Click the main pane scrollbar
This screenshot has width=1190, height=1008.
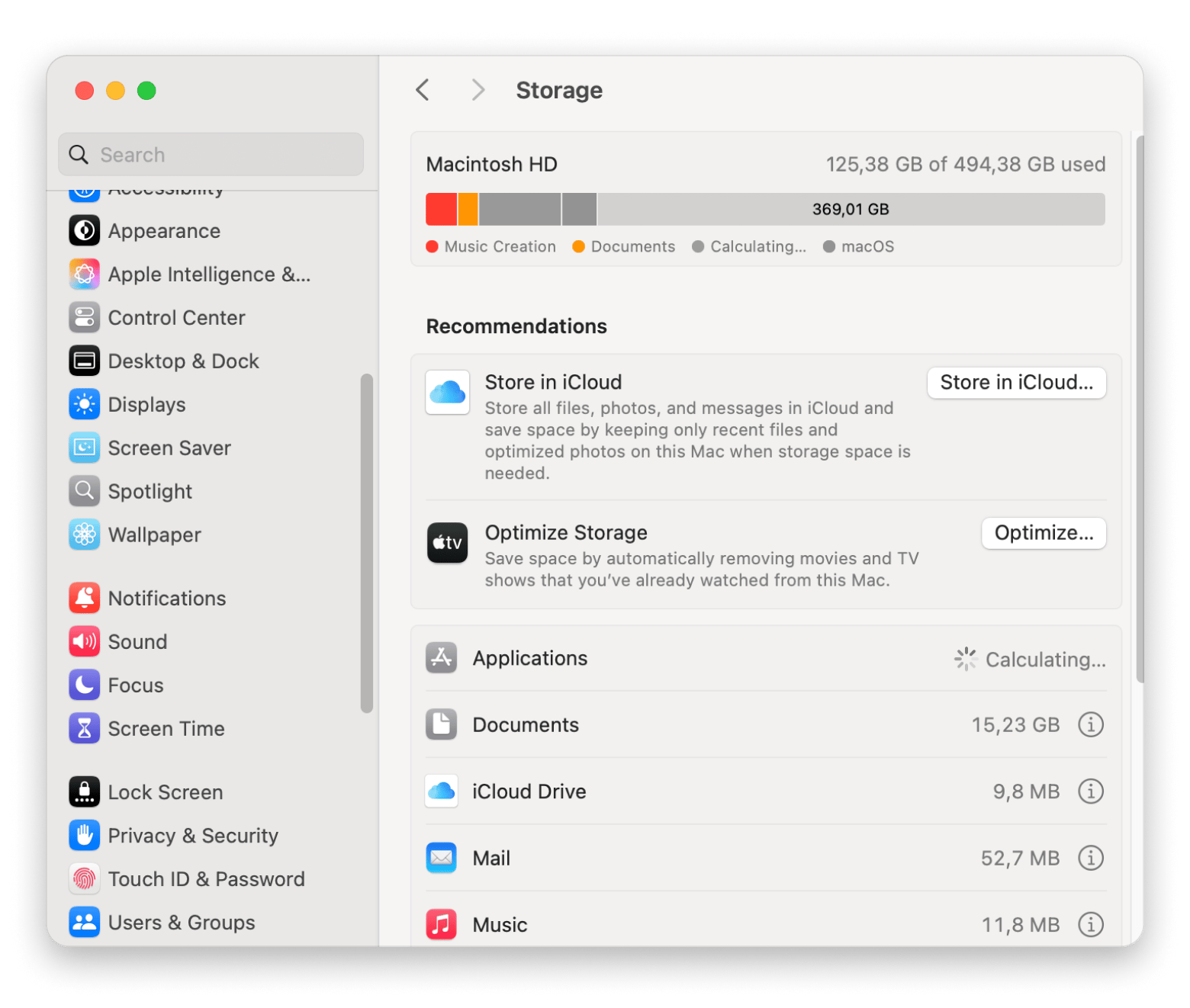1140,409
